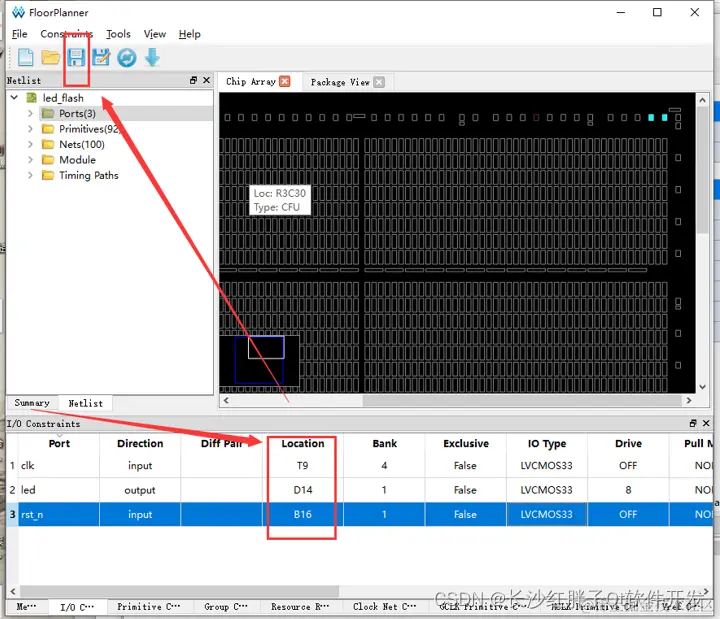Float the Netlist panel
Viewport: 720px width, 619px height.
point(193,80)
